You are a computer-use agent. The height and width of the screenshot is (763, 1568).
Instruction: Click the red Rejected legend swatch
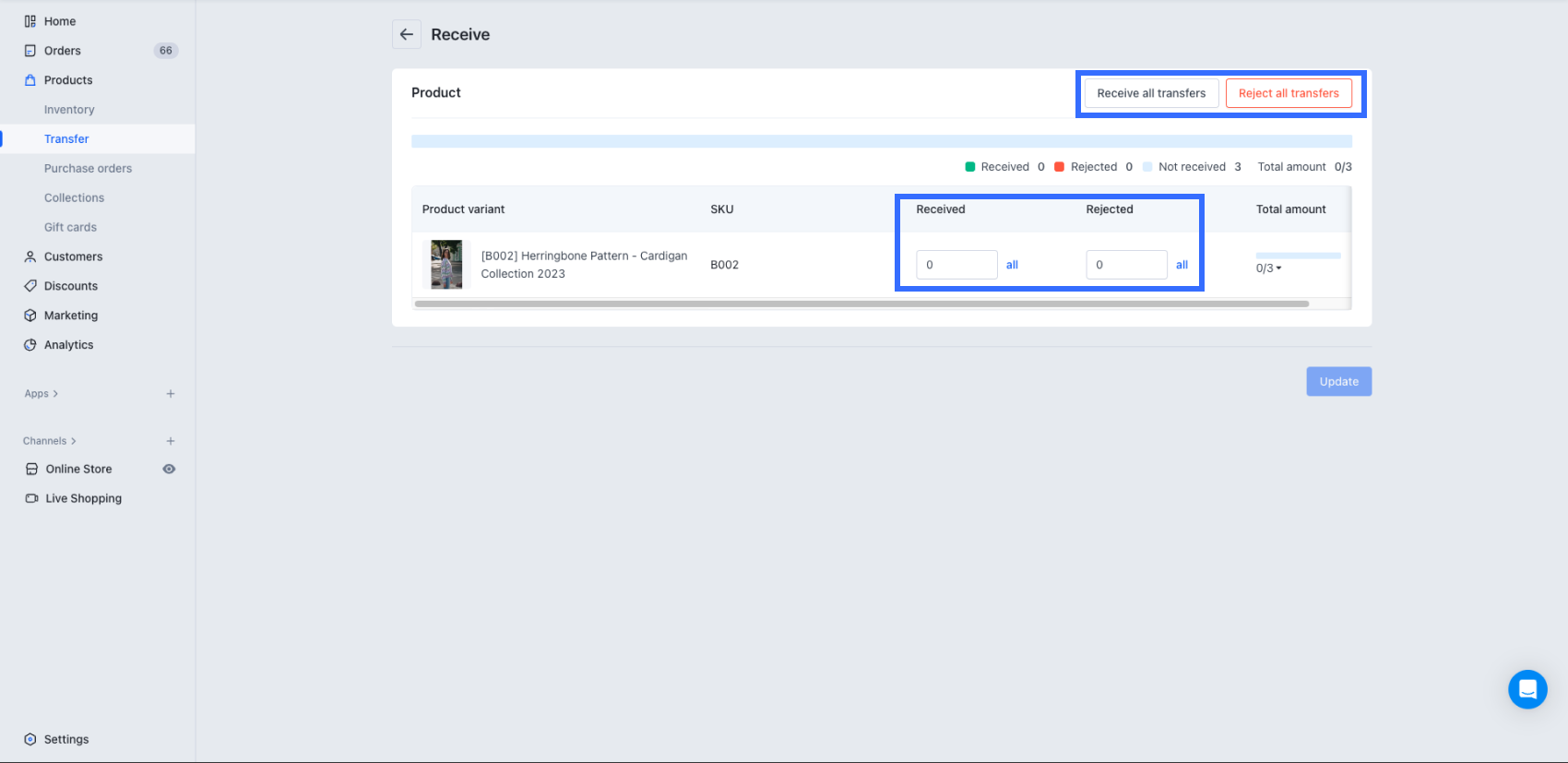(x=1060, y=167)
